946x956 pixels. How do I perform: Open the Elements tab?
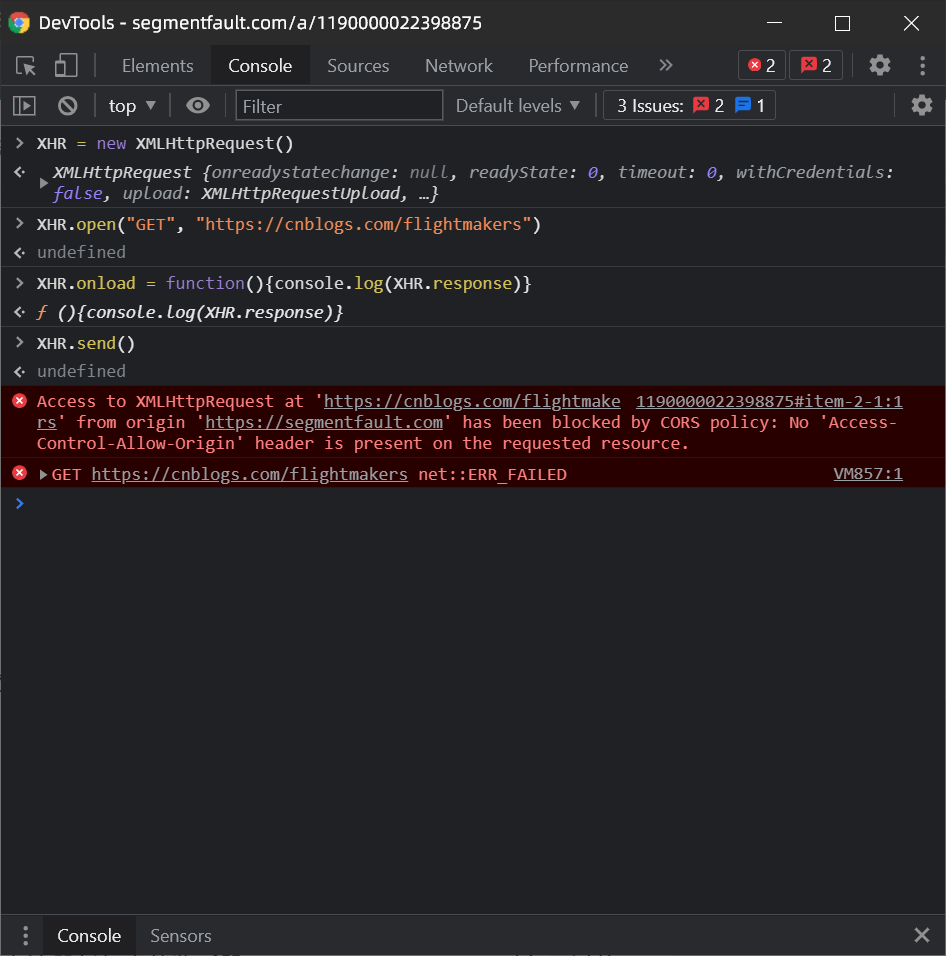click(x=157, y=66)
